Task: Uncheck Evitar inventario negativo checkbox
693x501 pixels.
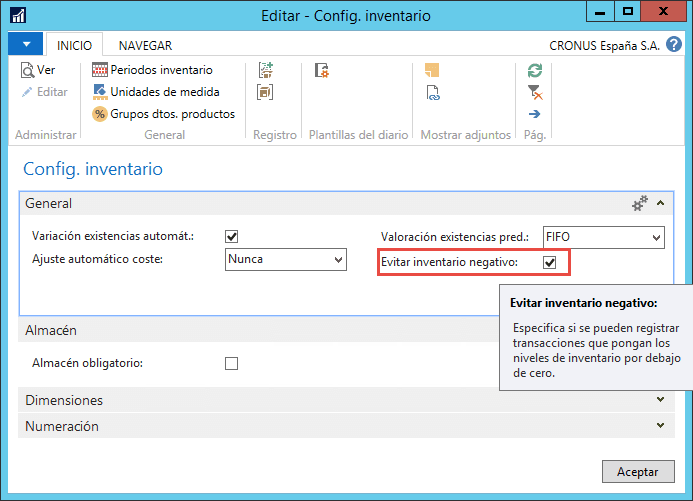Action: pos(549,262)
